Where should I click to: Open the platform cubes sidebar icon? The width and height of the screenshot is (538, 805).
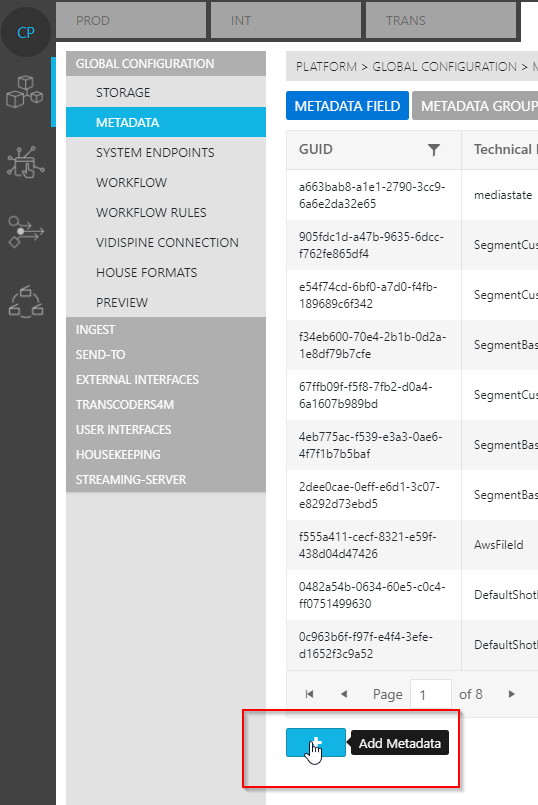(x=24, y=92)
